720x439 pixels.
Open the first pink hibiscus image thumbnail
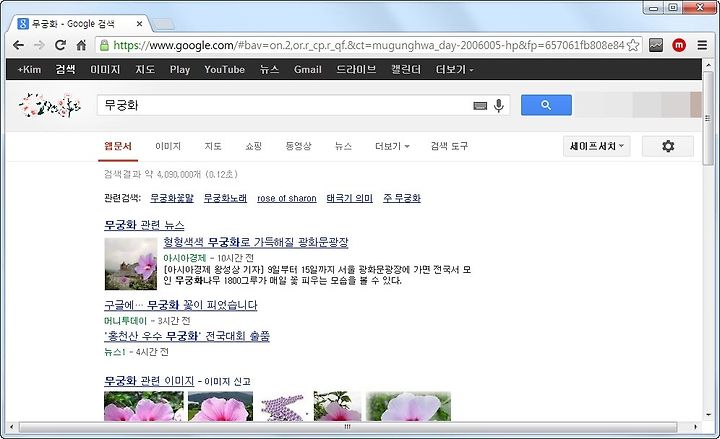click(x=144, y=406)
